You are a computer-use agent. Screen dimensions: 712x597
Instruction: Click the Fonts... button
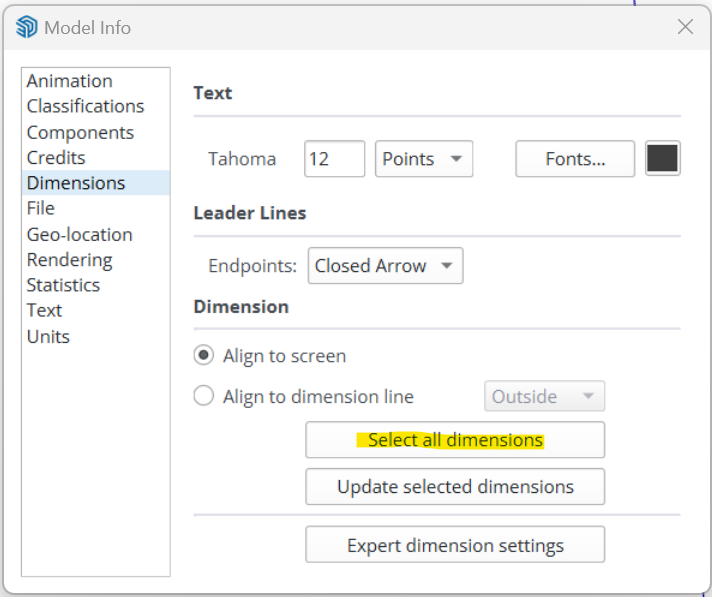[575, 158]
